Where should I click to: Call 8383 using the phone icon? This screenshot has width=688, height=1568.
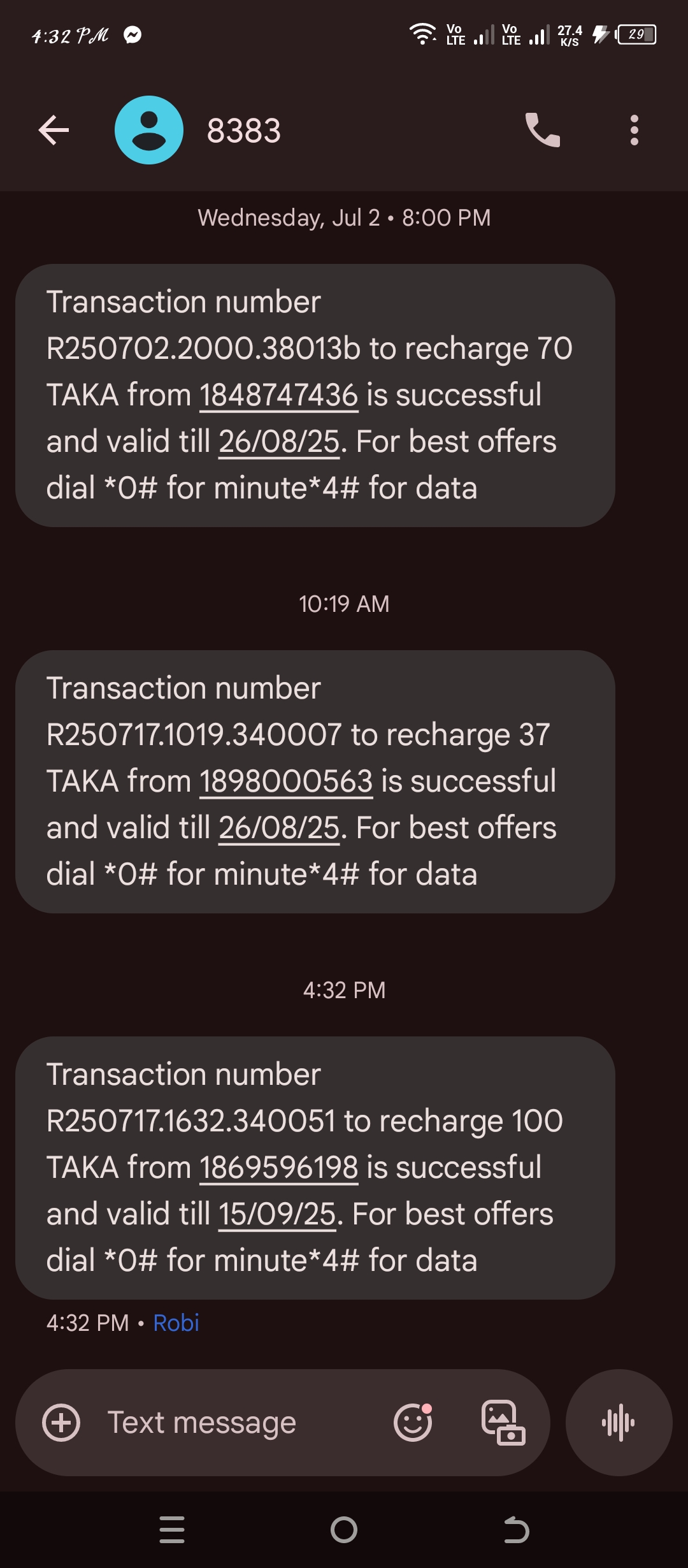(x=542, y=131)
